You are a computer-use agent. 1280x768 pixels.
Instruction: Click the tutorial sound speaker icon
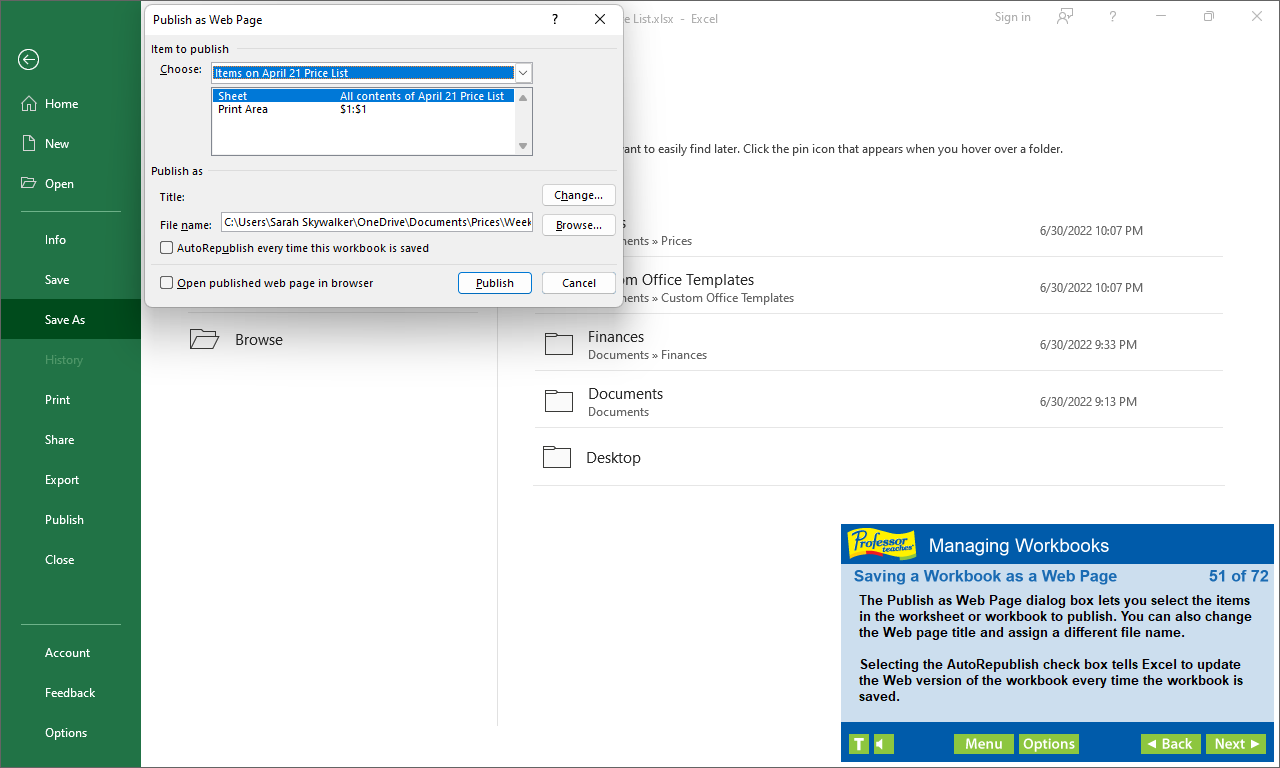pos(883,744)
